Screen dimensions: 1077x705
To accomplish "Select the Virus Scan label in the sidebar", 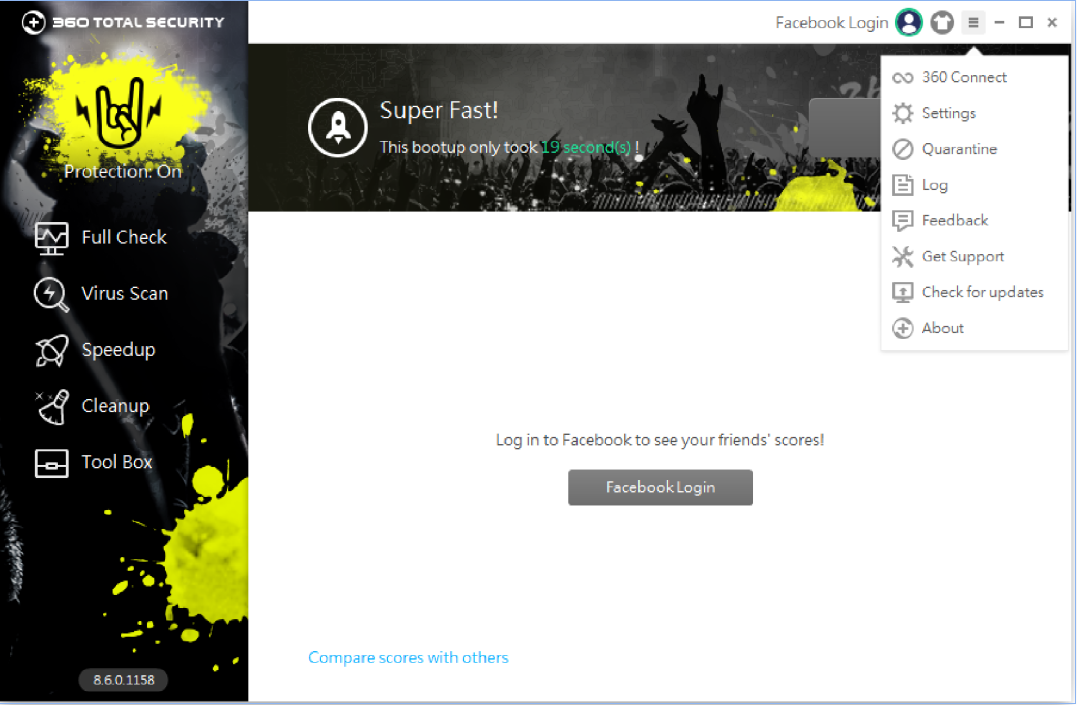I will (x=125, y=294).
